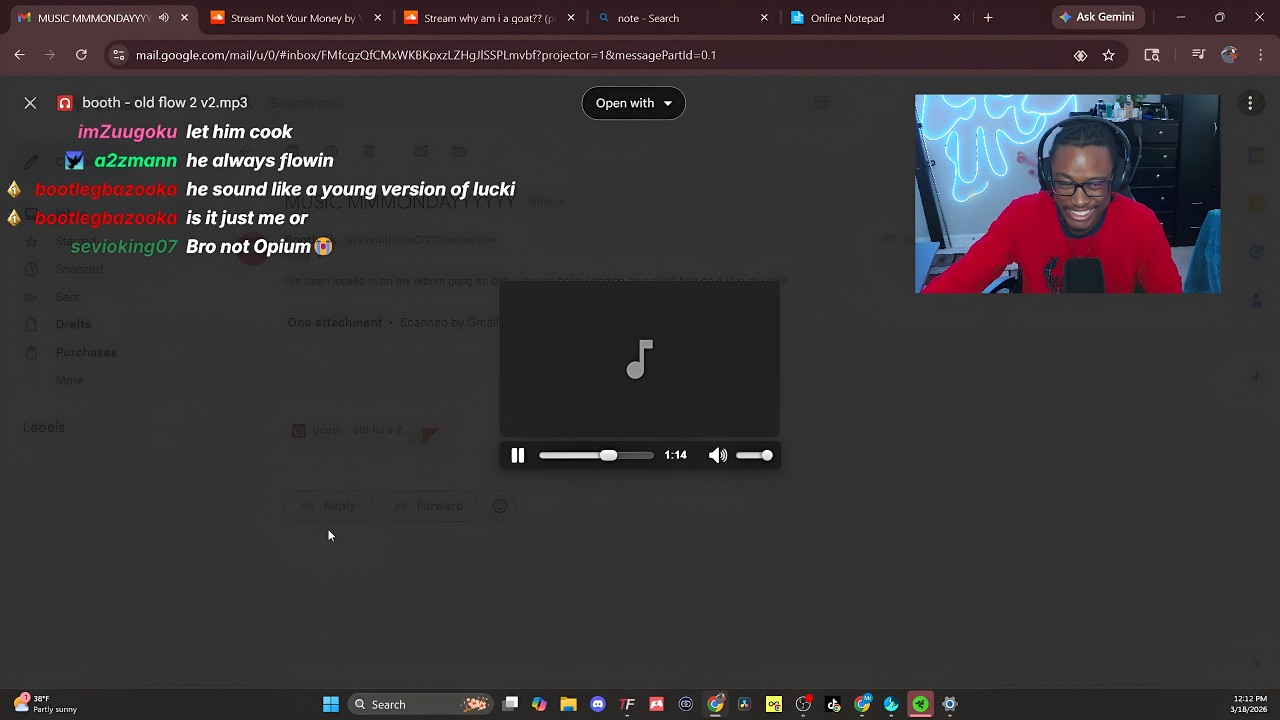This screenshot has height=720, width=1280.
Task: Open the TikTok app on taskbar
Action: (833, 704)
